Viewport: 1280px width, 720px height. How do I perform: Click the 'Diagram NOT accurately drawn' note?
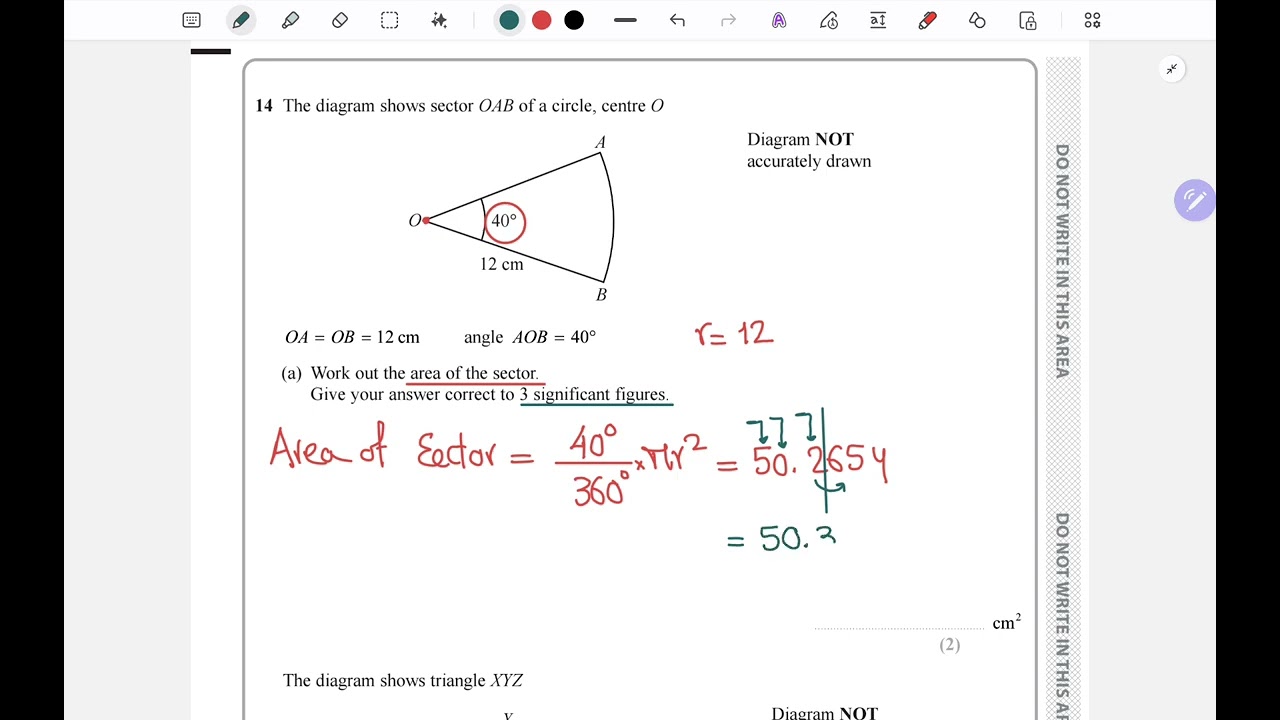click(809, 150)
